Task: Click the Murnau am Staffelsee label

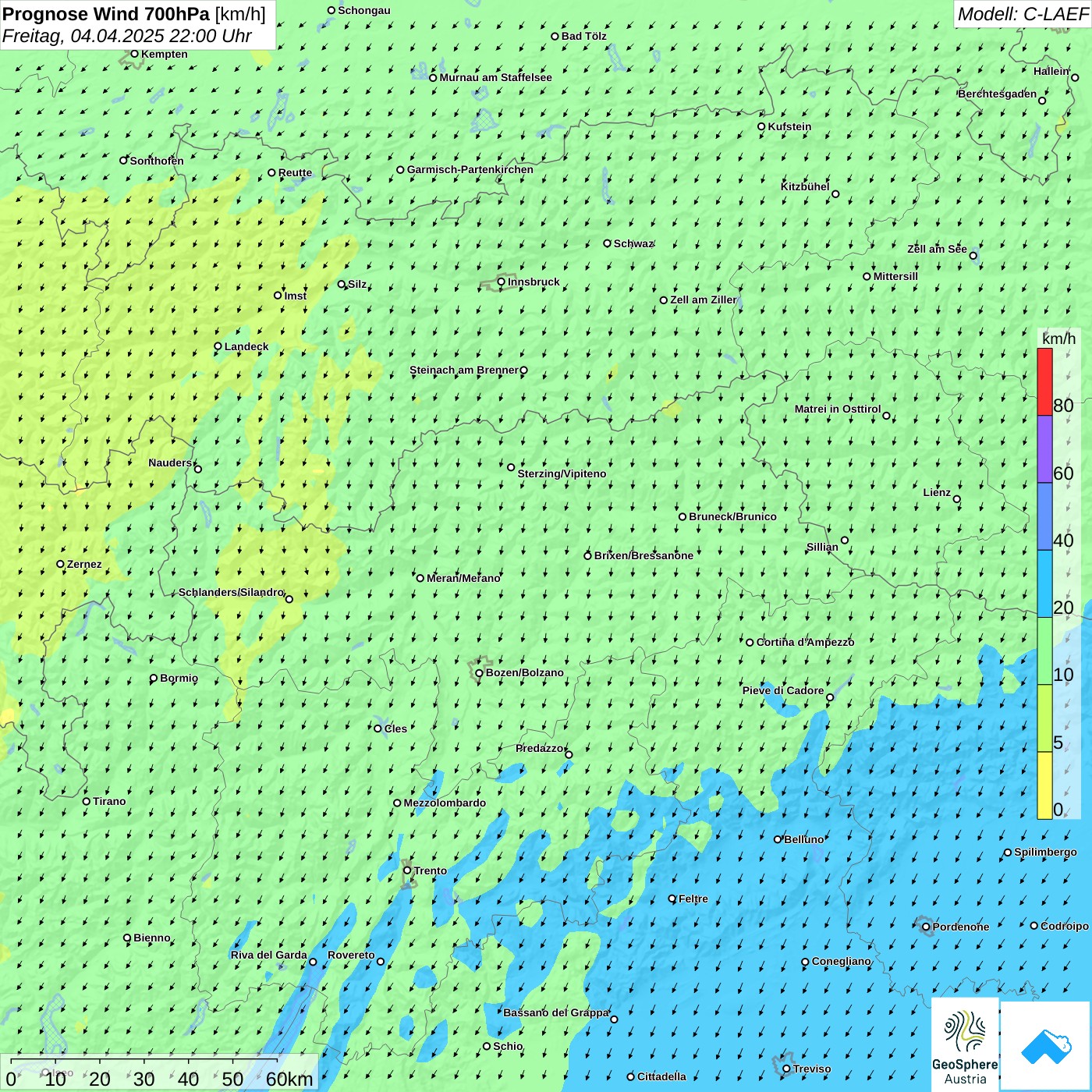Action: point(495,77)
